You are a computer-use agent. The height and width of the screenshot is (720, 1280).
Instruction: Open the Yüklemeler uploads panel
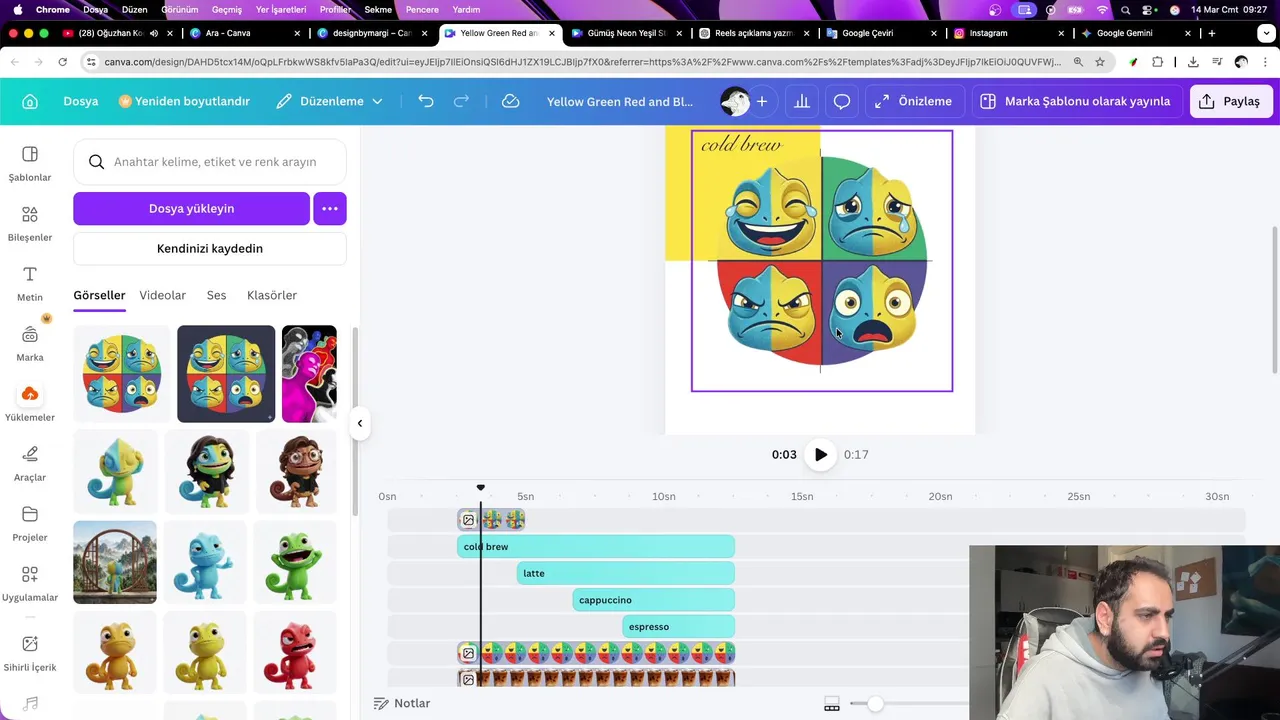(30, 404)
